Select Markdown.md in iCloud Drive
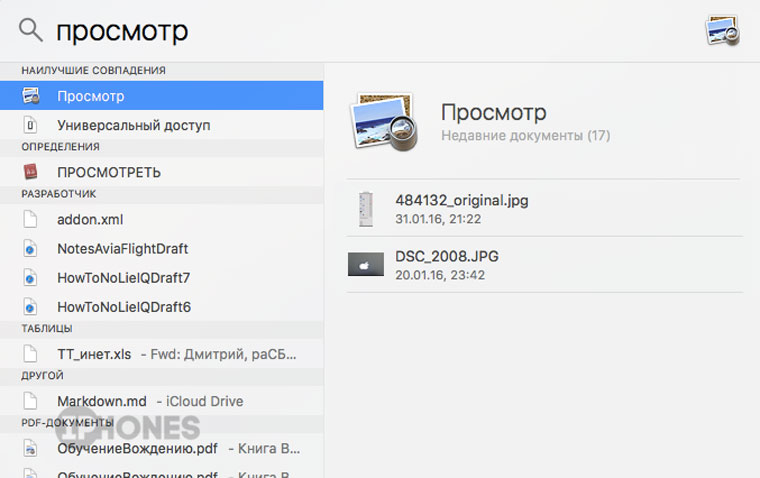 click(x=161, y=401)
